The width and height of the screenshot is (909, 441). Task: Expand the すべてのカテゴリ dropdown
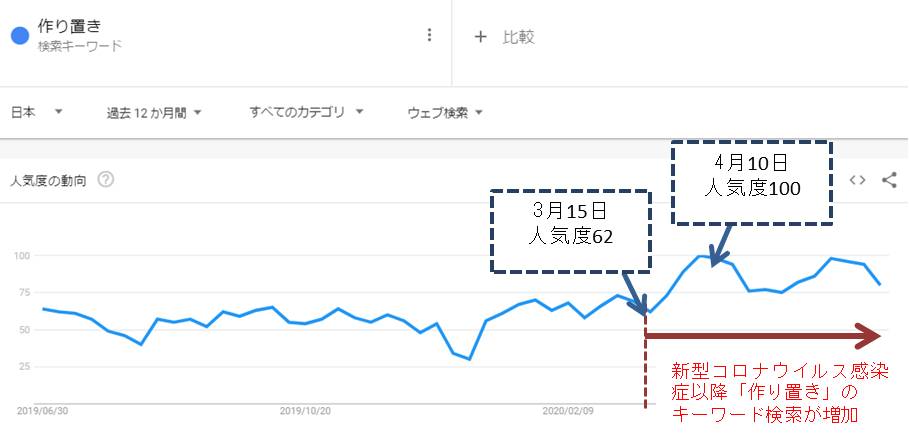(307, 112)
